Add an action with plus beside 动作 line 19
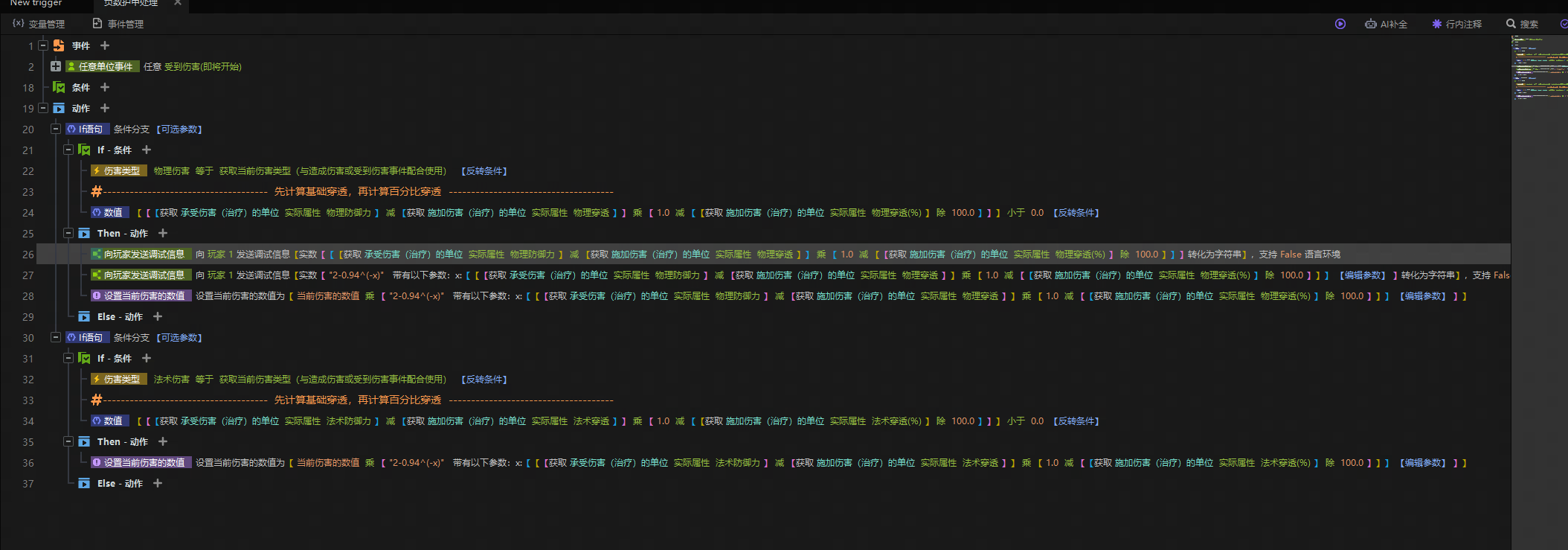 [x=105, y=108]
